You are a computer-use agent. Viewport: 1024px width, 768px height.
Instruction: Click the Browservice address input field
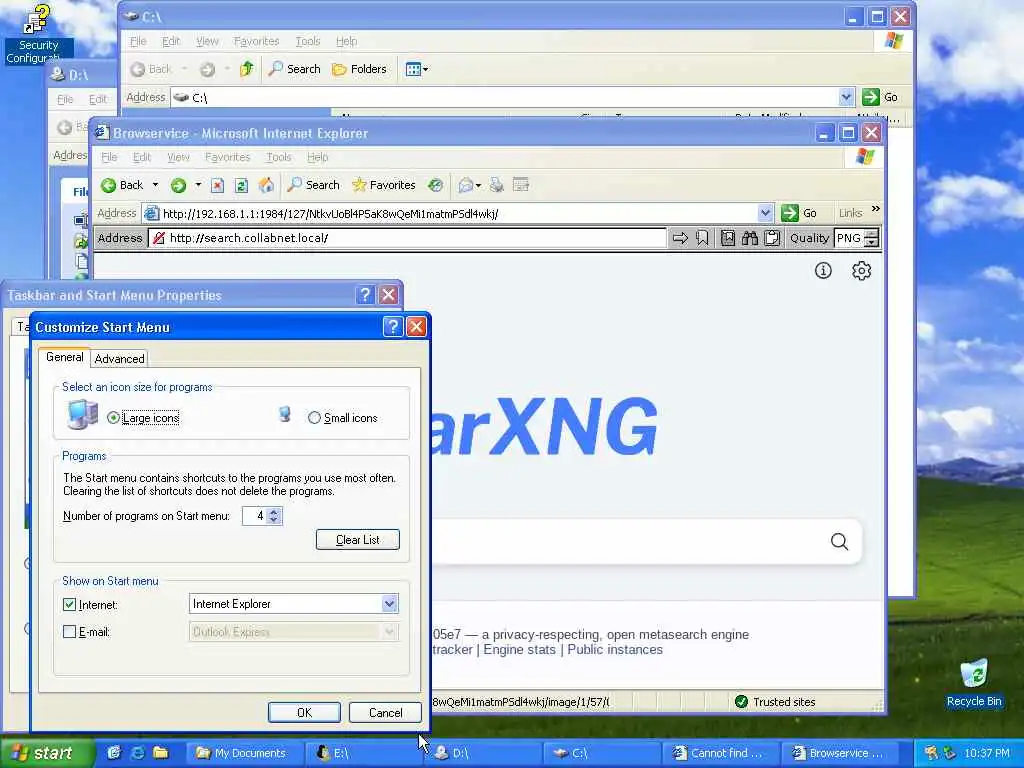pyautogui.click(x=408, y=238)
